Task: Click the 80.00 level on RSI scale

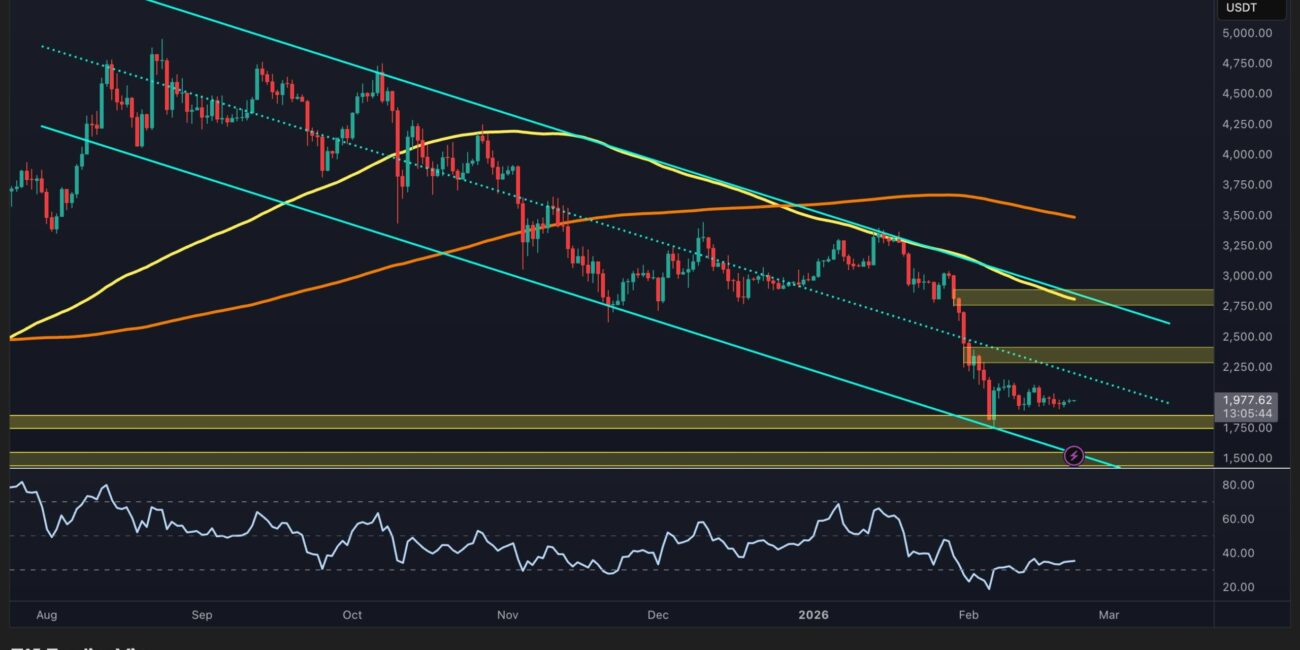Action: pyautogui.click(x=1238, y=485)
